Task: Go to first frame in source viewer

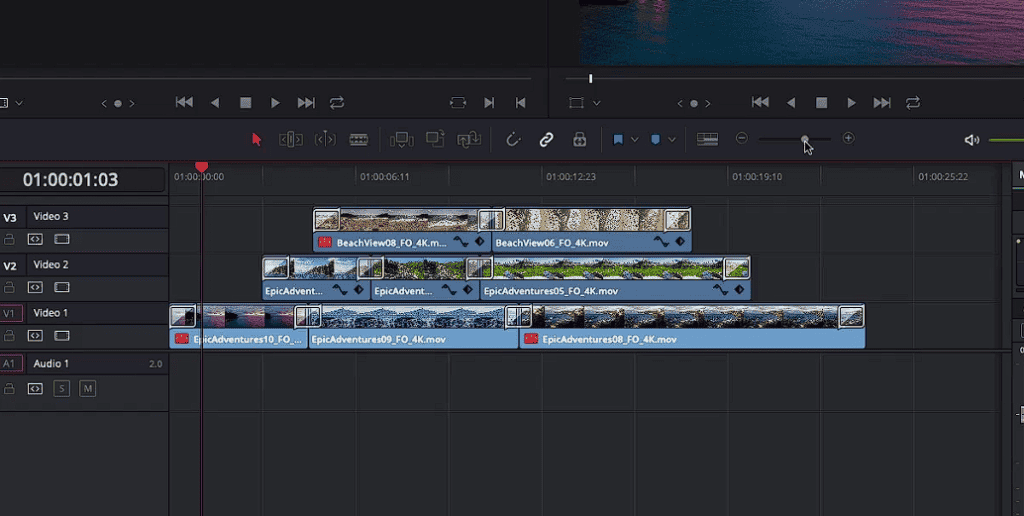Action: [x=184, y=102]
